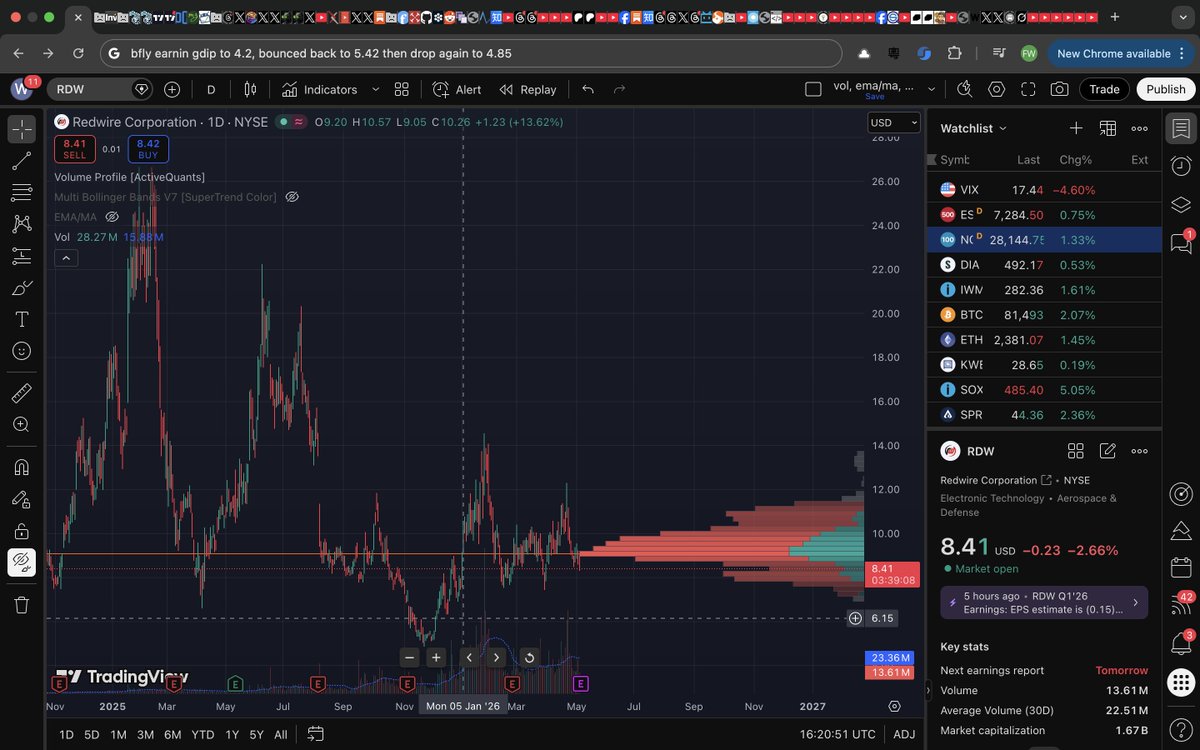Select the crosshair cursor tool
Screen dimensions: 1200x750
pos(21,129)
